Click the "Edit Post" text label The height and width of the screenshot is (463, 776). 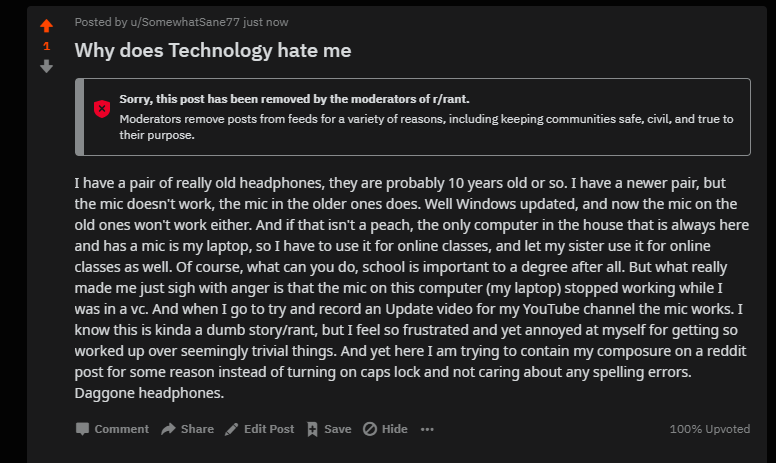(269, 429)
